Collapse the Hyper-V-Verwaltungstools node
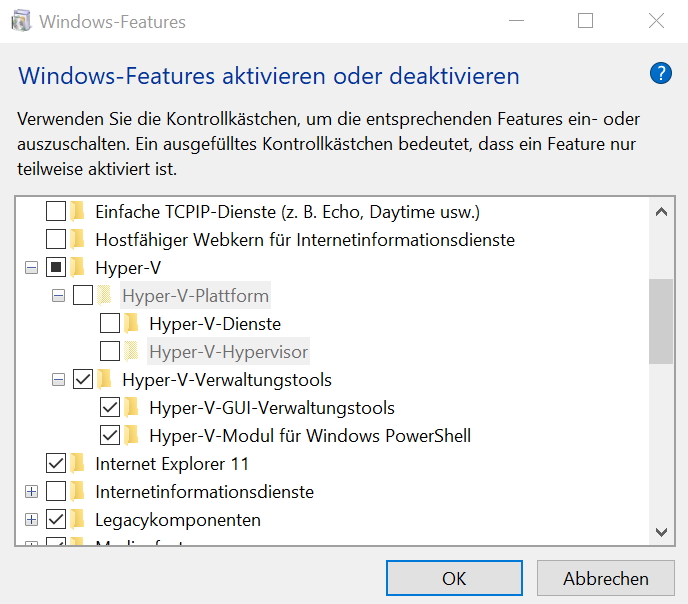 click(x=58, y=380)
